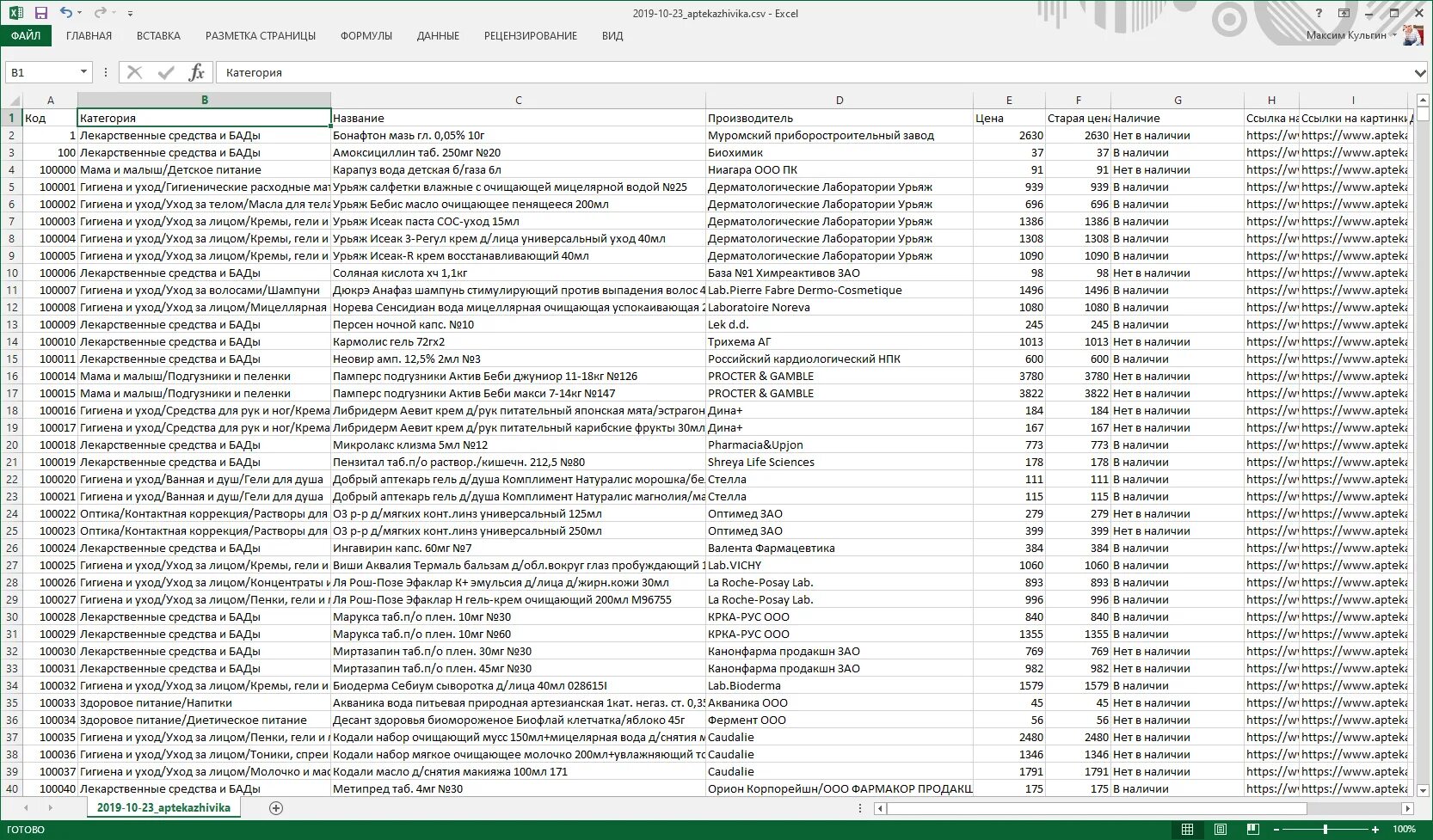This screenshot has width=1433, height=840.
Task: Click the Цена header cell
Action: tap(1009, 118)
